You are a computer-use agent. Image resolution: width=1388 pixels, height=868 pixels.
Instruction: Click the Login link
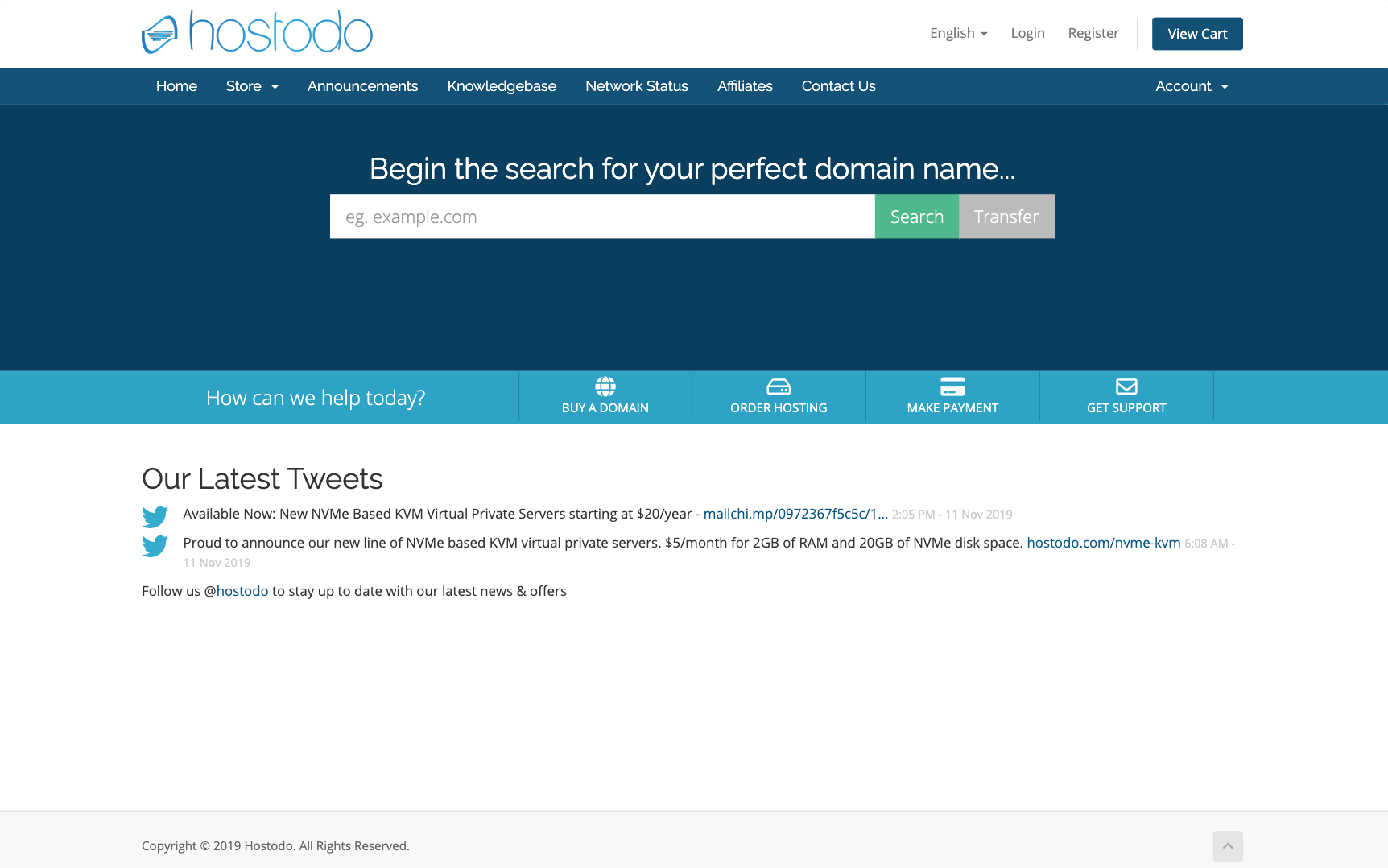[1027, 33]
